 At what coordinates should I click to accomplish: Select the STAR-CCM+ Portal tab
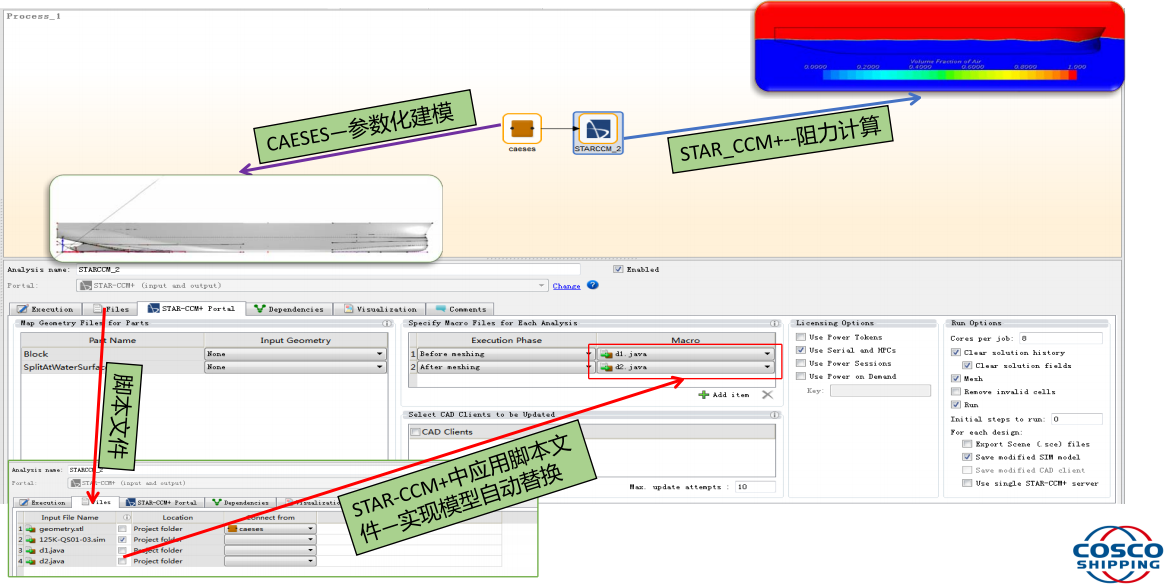tap(192, 309)
